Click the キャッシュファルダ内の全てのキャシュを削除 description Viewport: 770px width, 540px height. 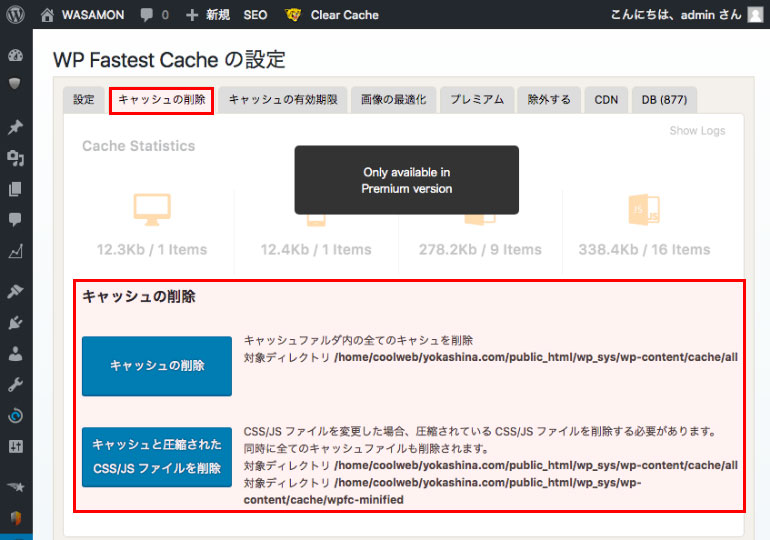click(x=358, y=340)
